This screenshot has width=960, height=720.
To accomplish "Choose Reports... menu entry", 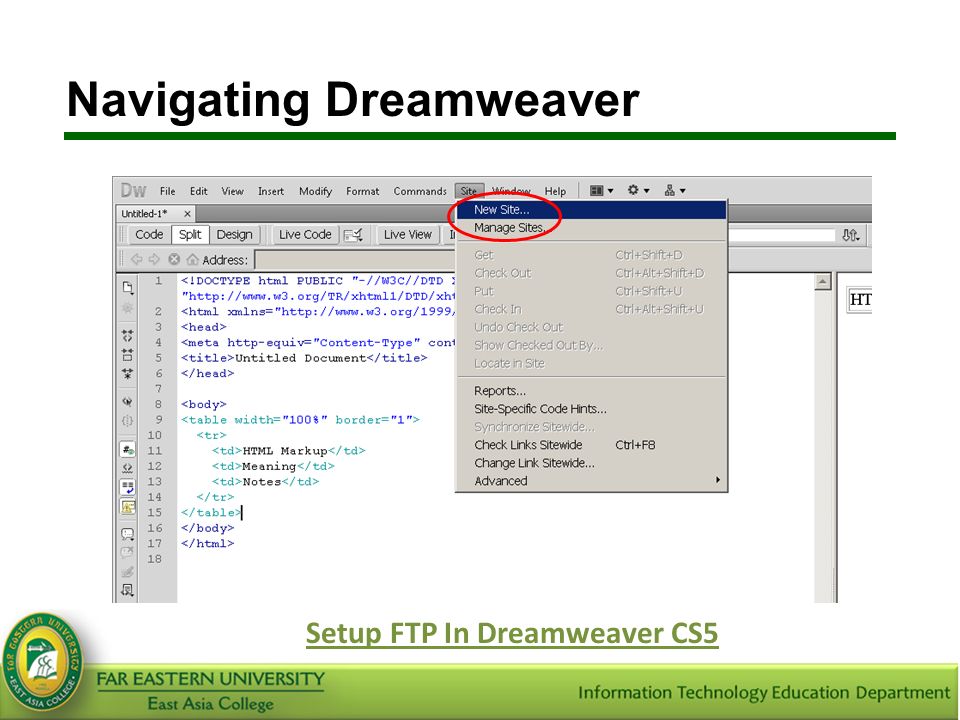I will (591, 391).
